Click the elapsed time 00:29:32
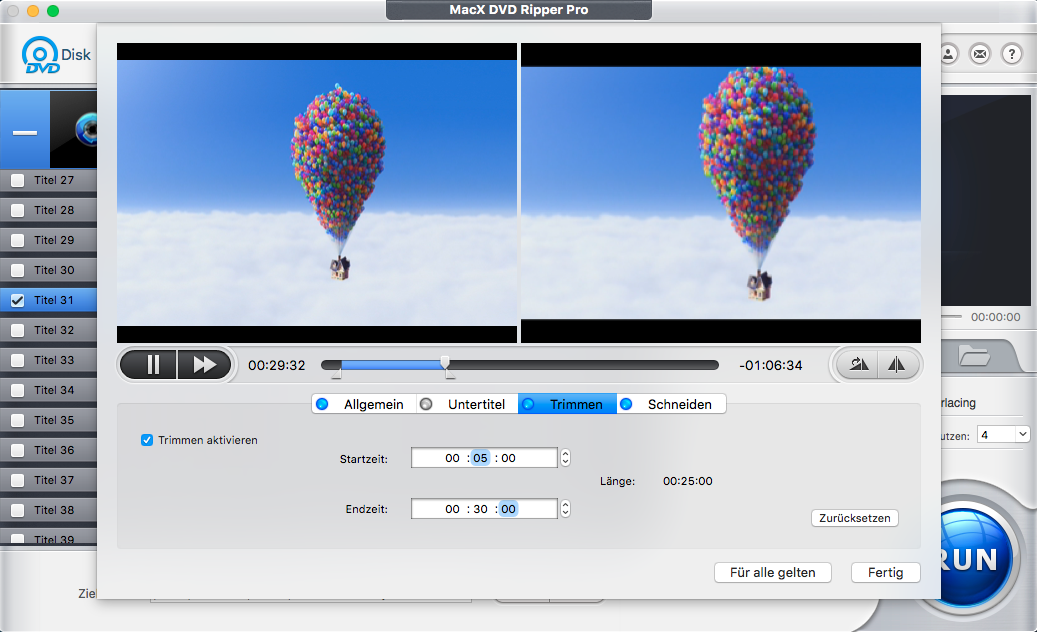 coord(276,365)
